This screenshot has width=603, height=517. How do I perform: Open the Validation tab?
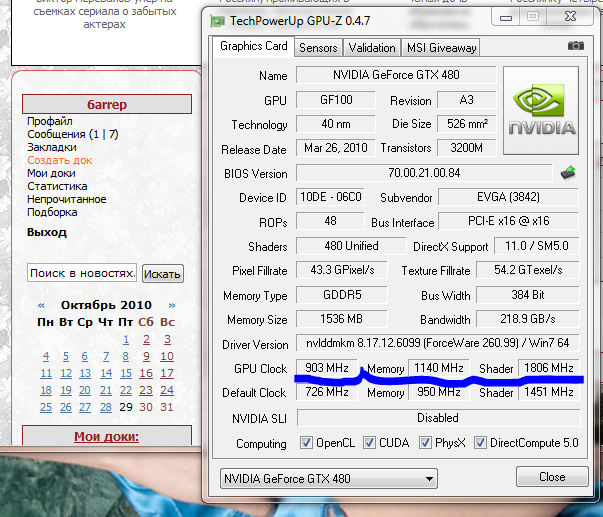click(372, 48)
